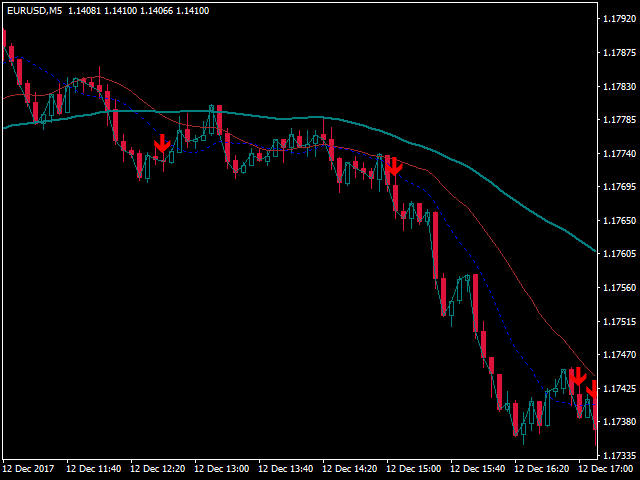This screenshot has height=480, width=640.
Task: Click the 12 Dec 17:00 time label
Action: coord(606,468)
